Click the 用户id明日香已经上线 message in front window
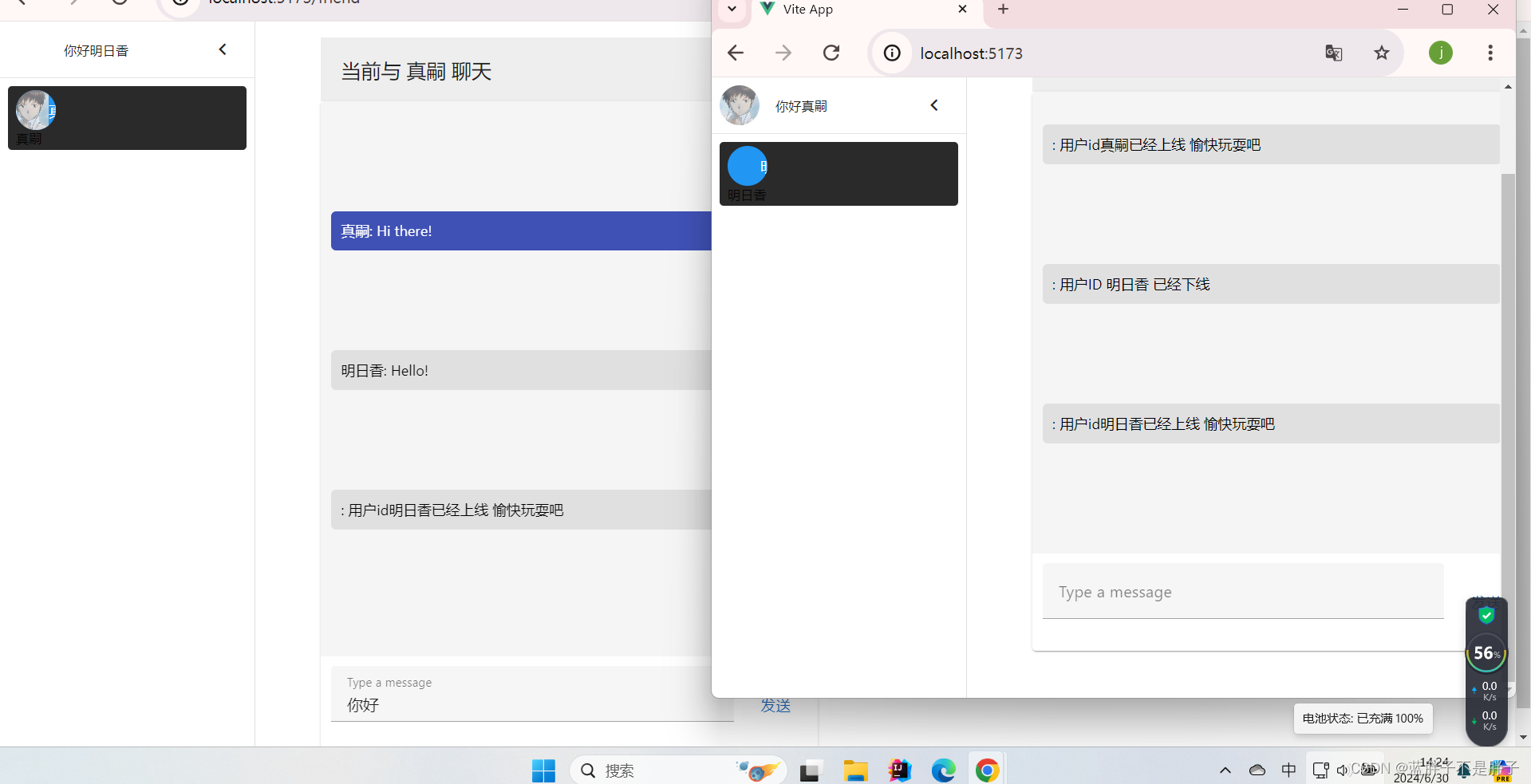 (x=1271, y=424)
